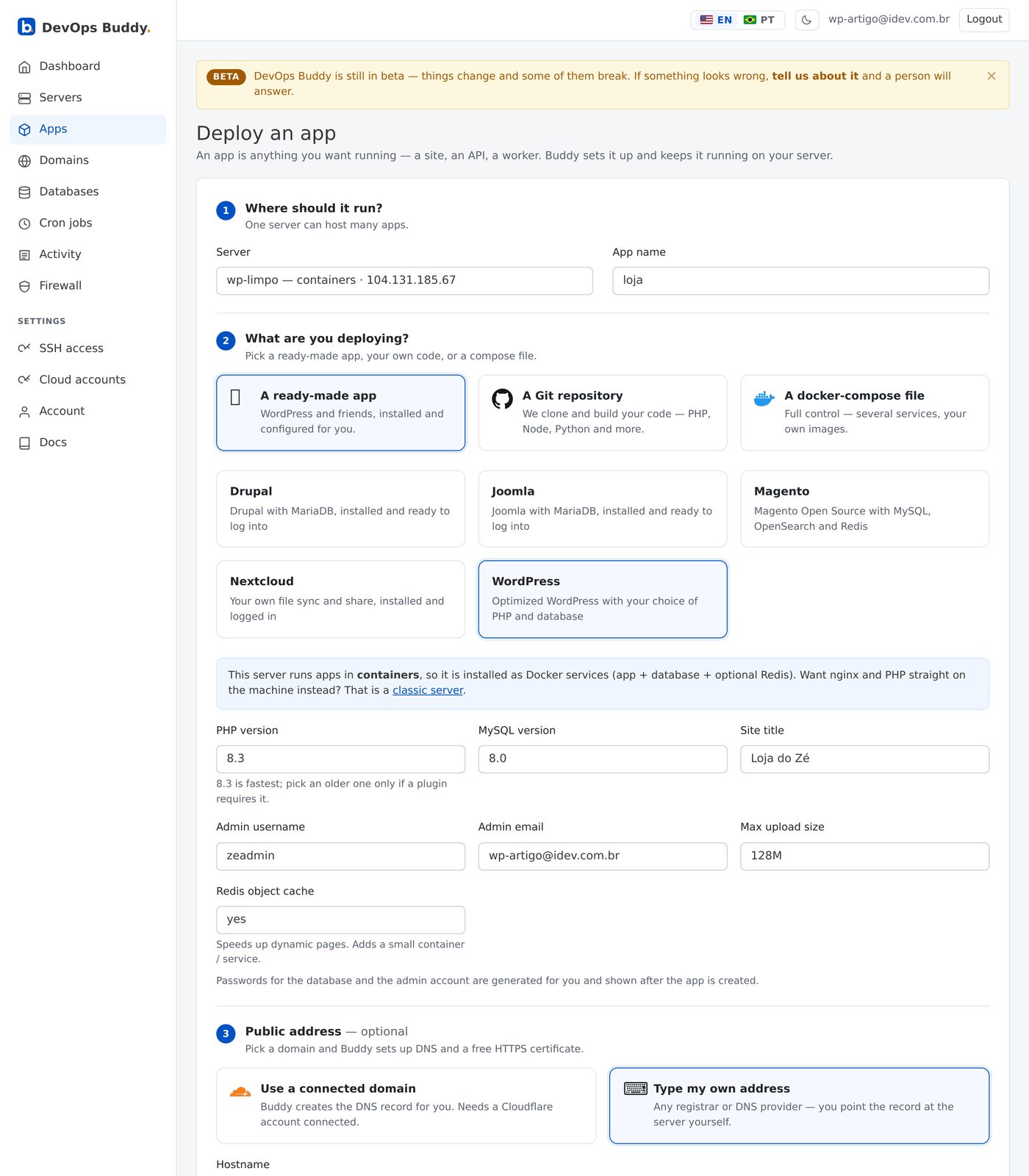Open Databases in the sidebar
This screenshot has height=1176, width=1029.
[88, 192]
